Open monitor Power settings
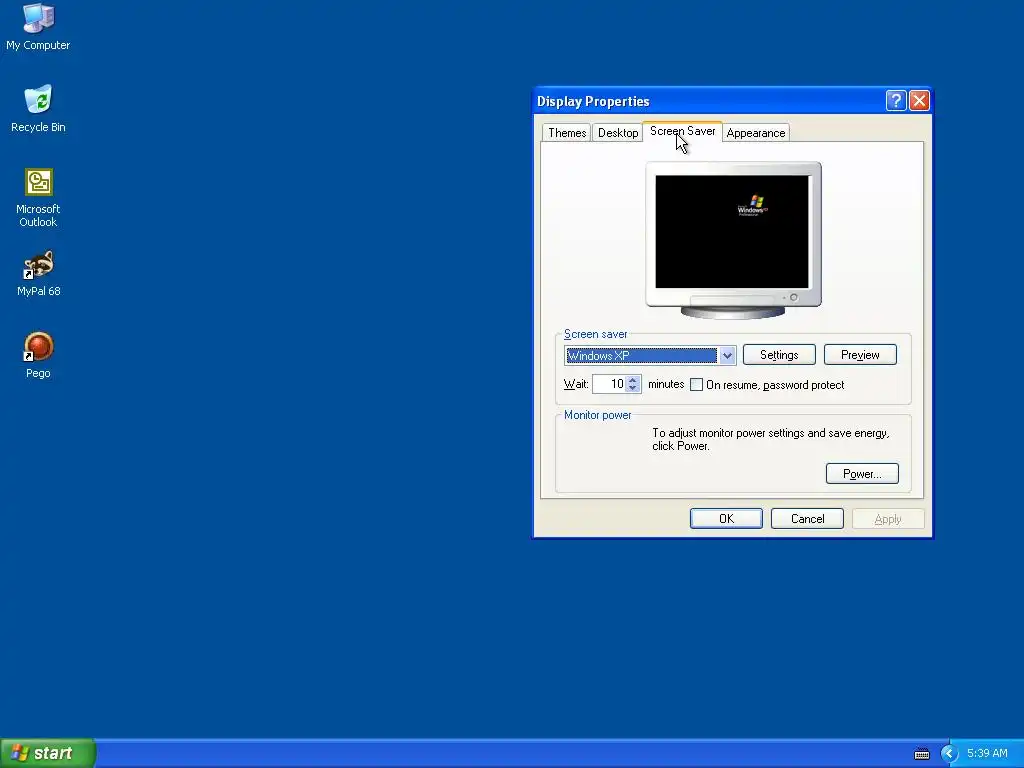Screen dimensions: 1024x768 point(862,473)
